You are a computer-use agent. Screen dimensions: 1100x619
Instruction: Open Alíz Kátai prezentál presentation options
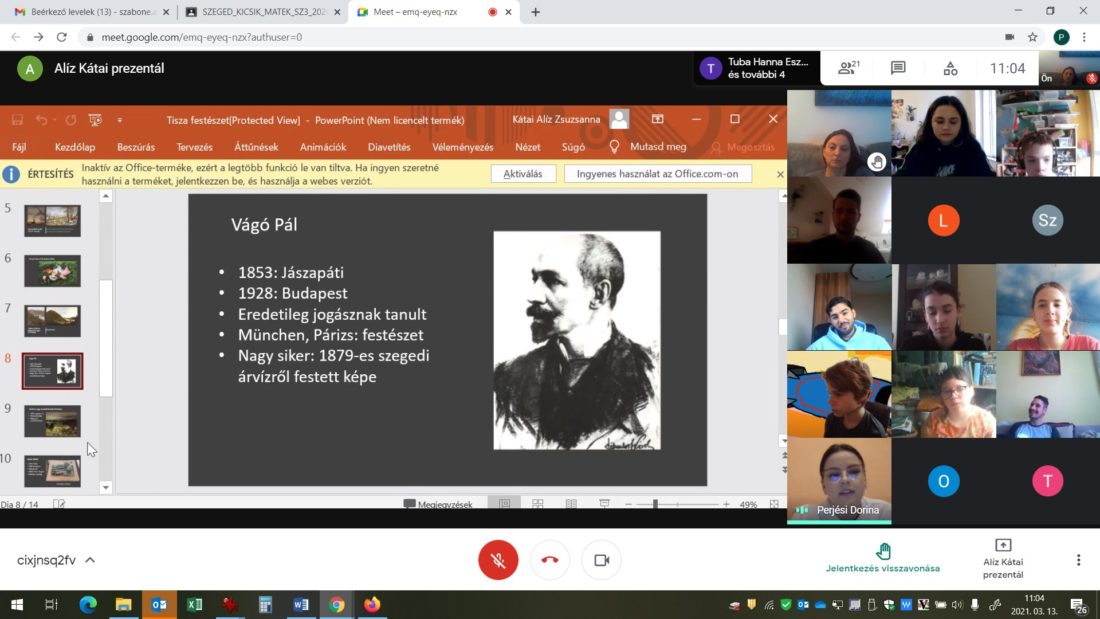pos(1003,559)
